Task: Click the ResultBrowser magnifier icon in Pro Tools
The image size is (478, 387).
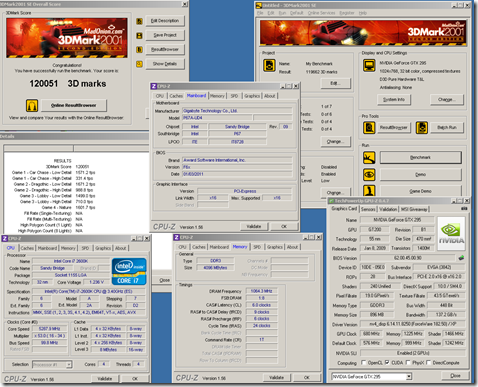Action: [369, 128]
